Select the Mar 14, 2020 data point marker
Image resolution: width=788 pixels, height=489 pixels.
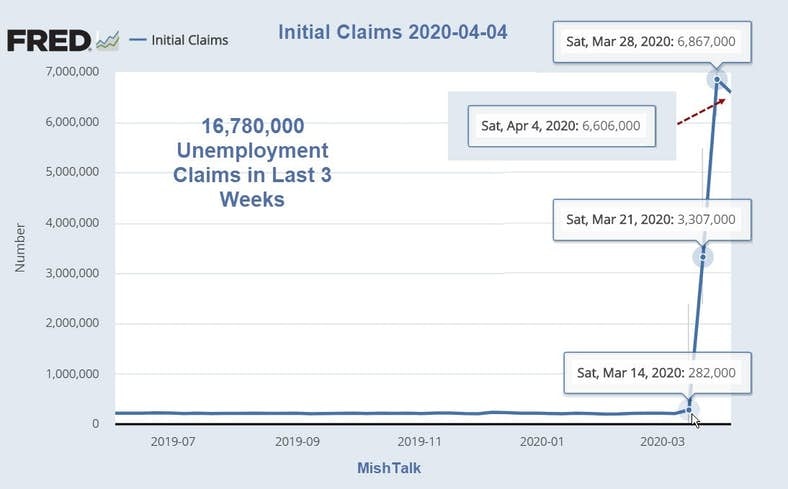(x=688, y=409)
